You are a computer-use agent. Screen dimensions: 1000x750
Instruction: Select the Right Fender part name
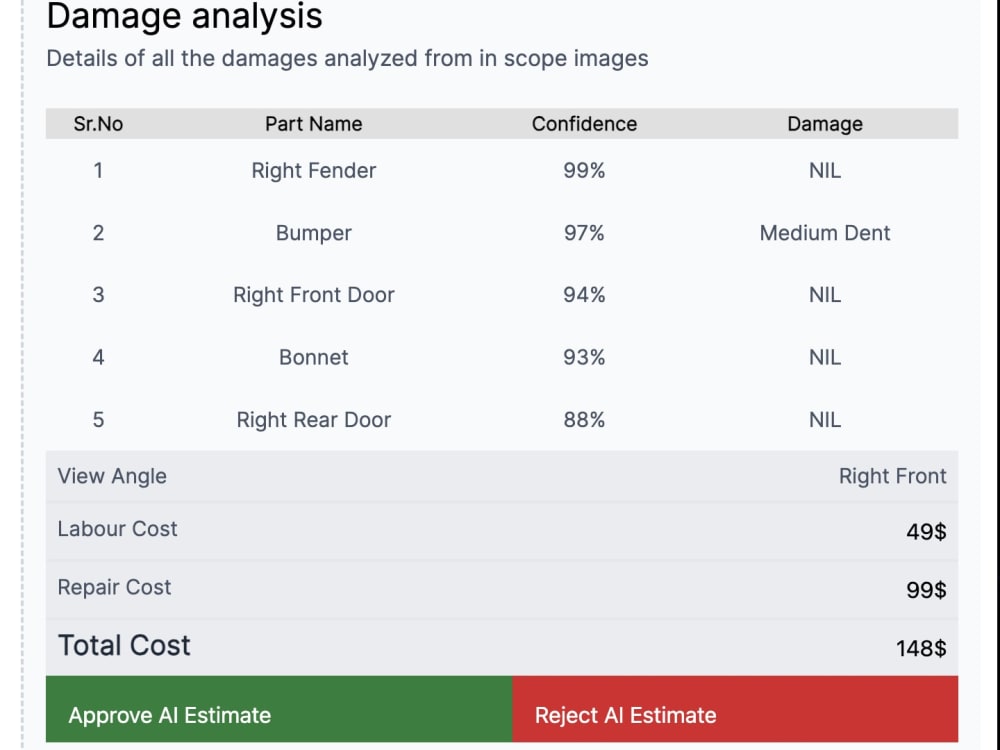point(313,171)
